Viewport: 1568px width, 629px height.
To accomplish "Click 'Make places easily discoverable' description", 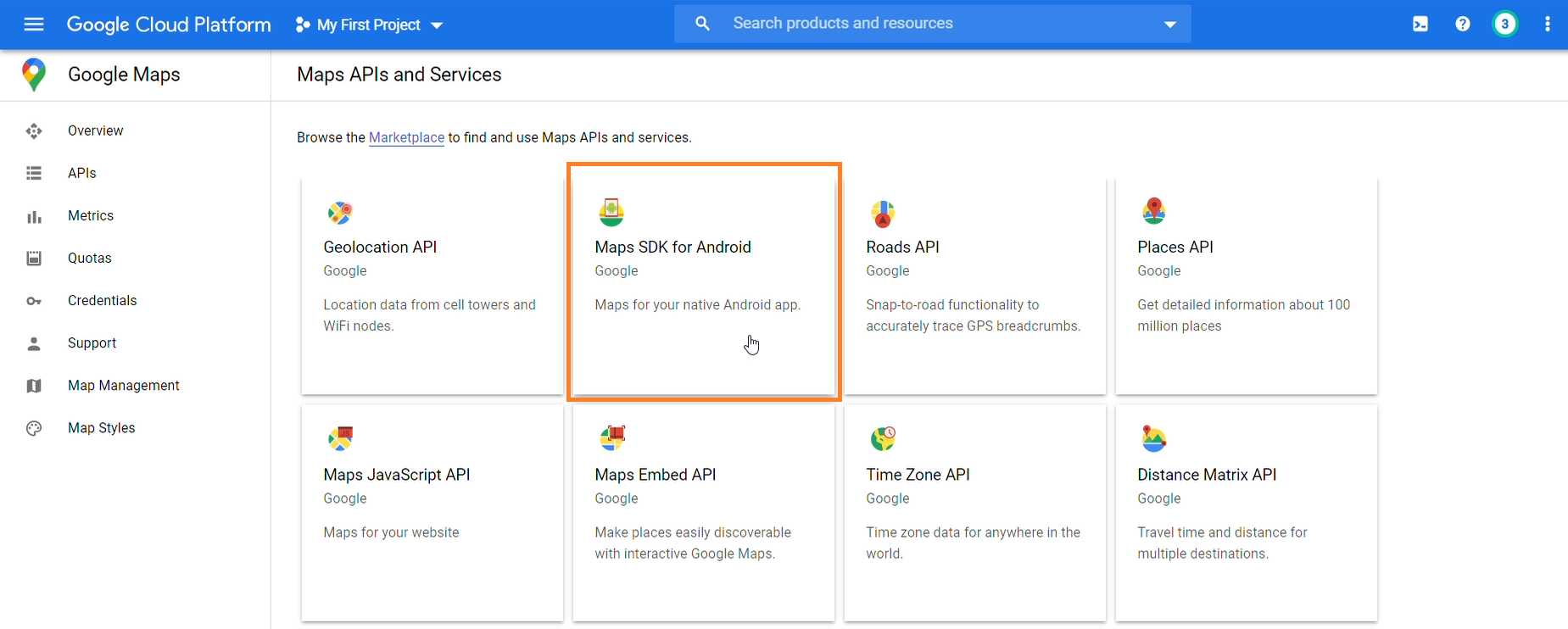I will point(692,543).
